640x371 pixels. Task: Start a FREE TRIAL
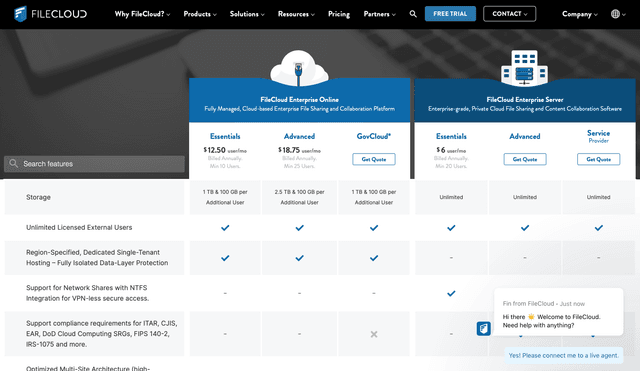pos(450,13)
